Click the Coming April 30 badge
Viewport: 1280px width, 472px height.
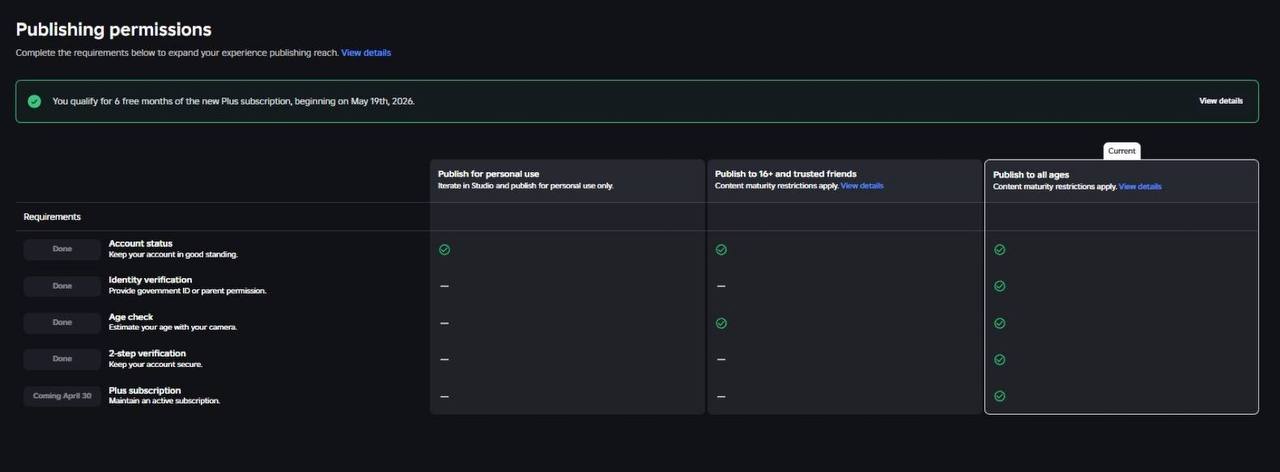point(62,396)
